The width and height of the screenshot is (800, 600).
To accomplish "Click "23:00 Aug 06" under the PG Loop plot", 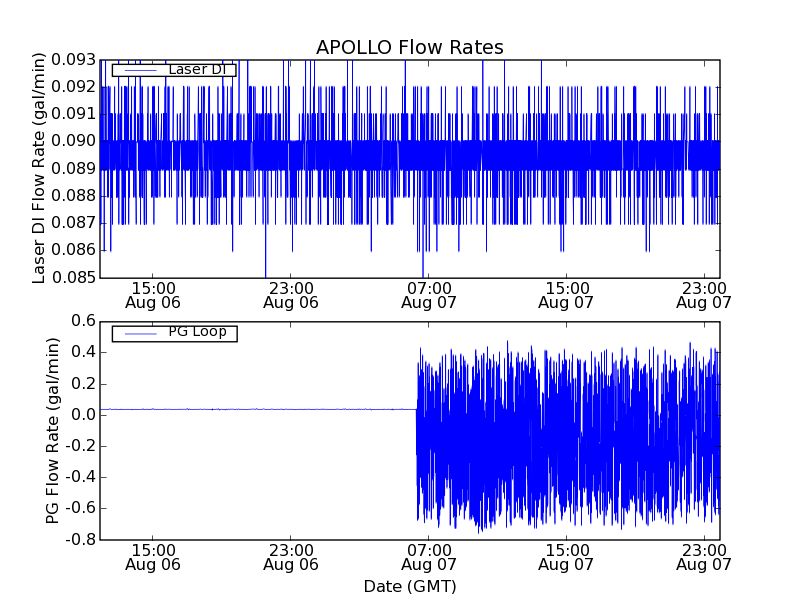I will (291, 557).
